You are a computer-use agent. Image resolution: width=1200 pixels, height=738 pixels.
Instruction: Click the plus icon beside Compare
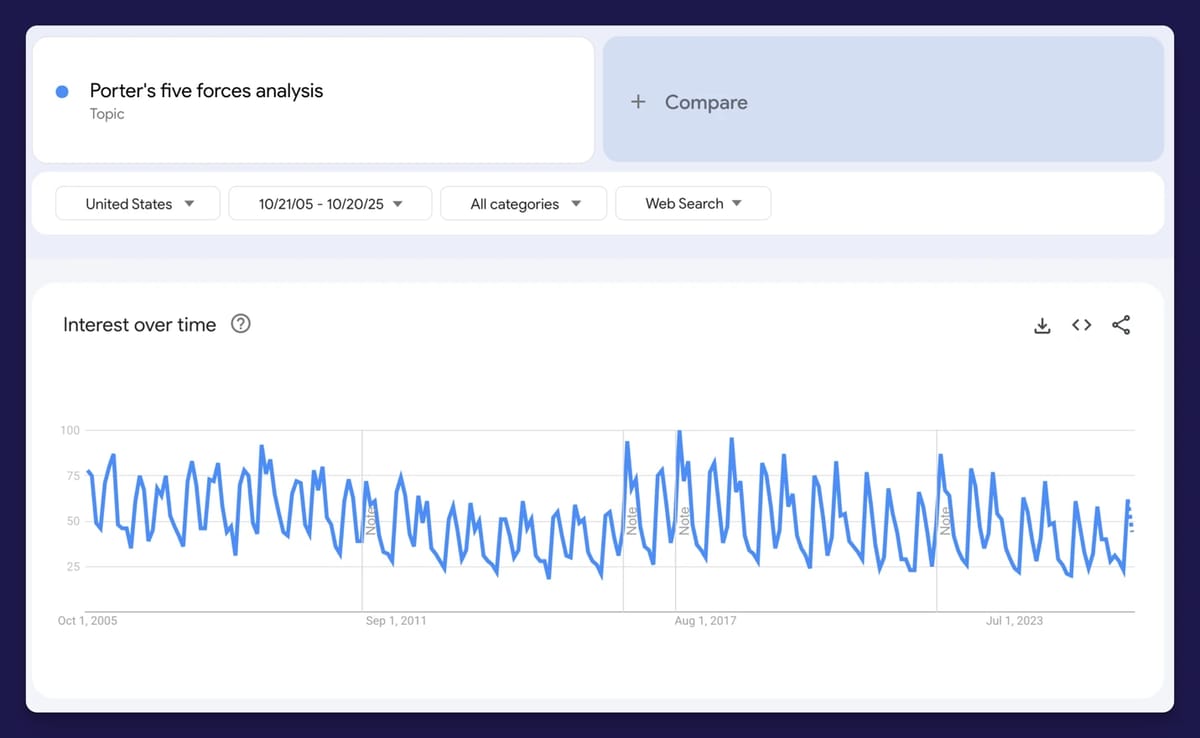click(x=638, y=102)
